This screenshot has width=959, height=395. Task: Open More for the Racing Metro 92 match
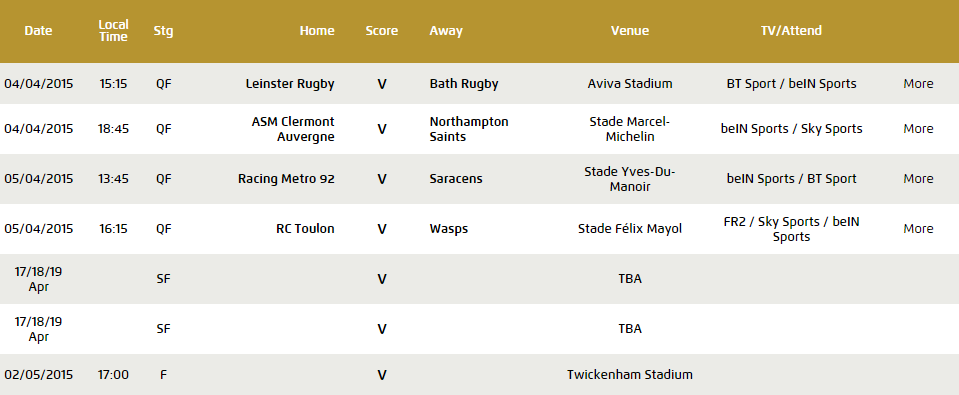point(918,179)
